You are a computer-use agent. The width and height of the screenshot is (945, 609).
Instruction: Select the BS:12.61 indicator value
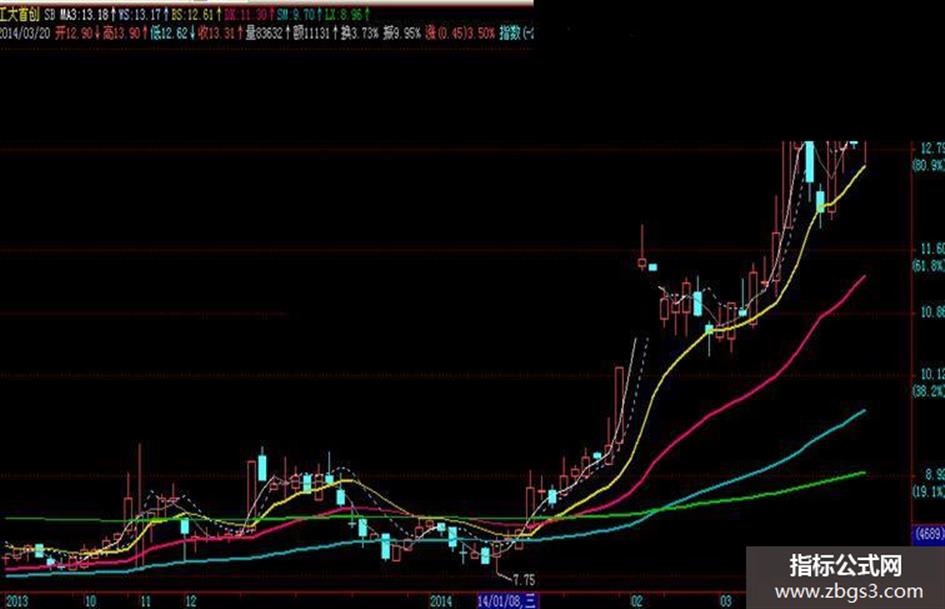192,14
